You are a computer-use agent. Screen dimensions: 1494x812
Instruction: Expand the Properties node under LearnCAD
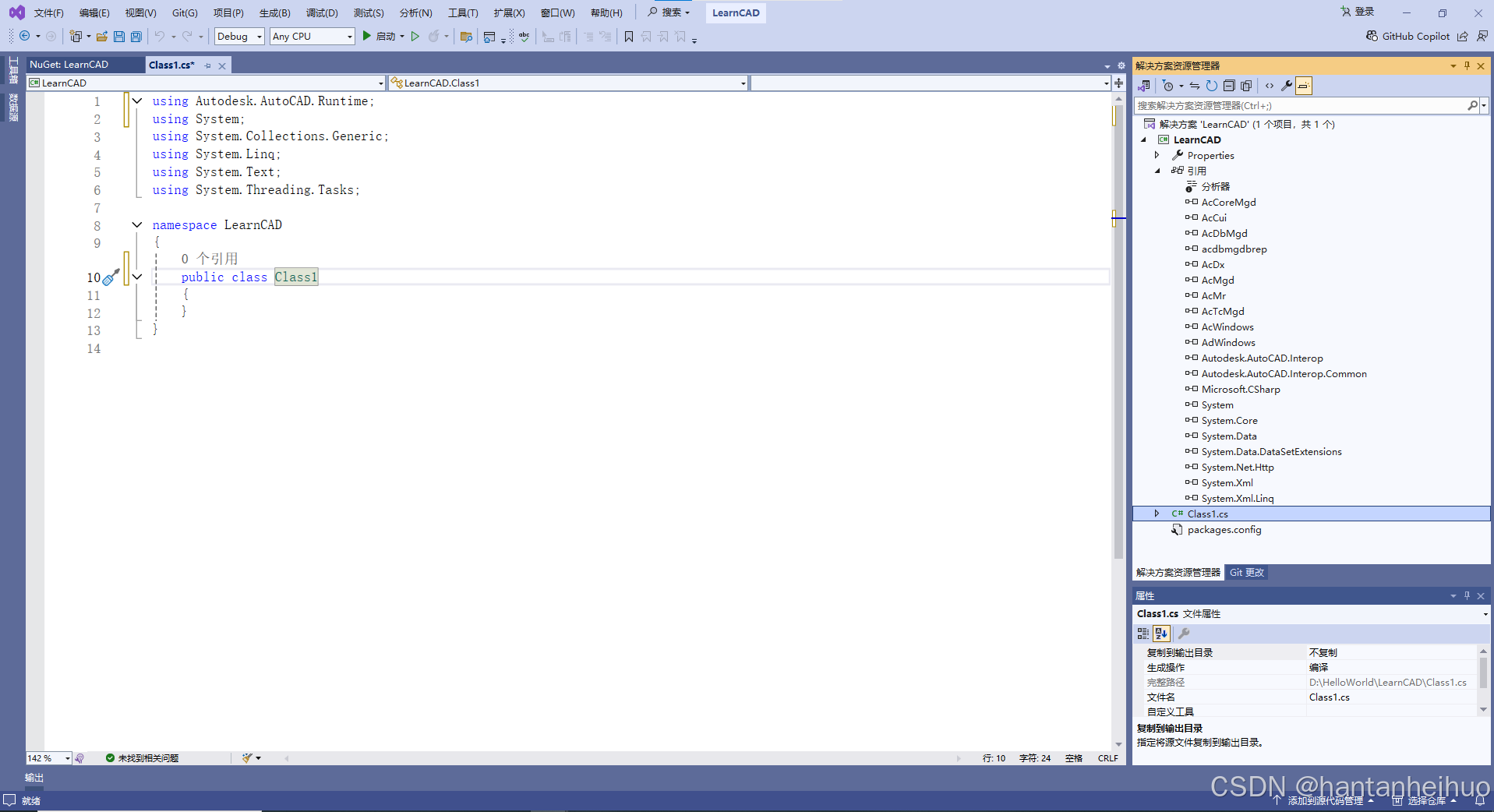[x=1157, y=155]
